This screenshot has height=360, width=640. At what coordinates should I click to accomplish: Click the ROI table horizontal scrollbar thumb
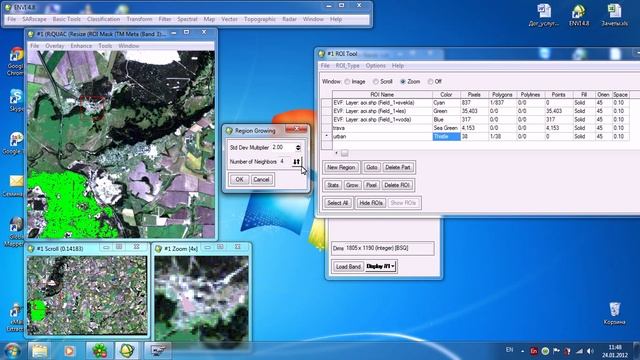(344, 153)
